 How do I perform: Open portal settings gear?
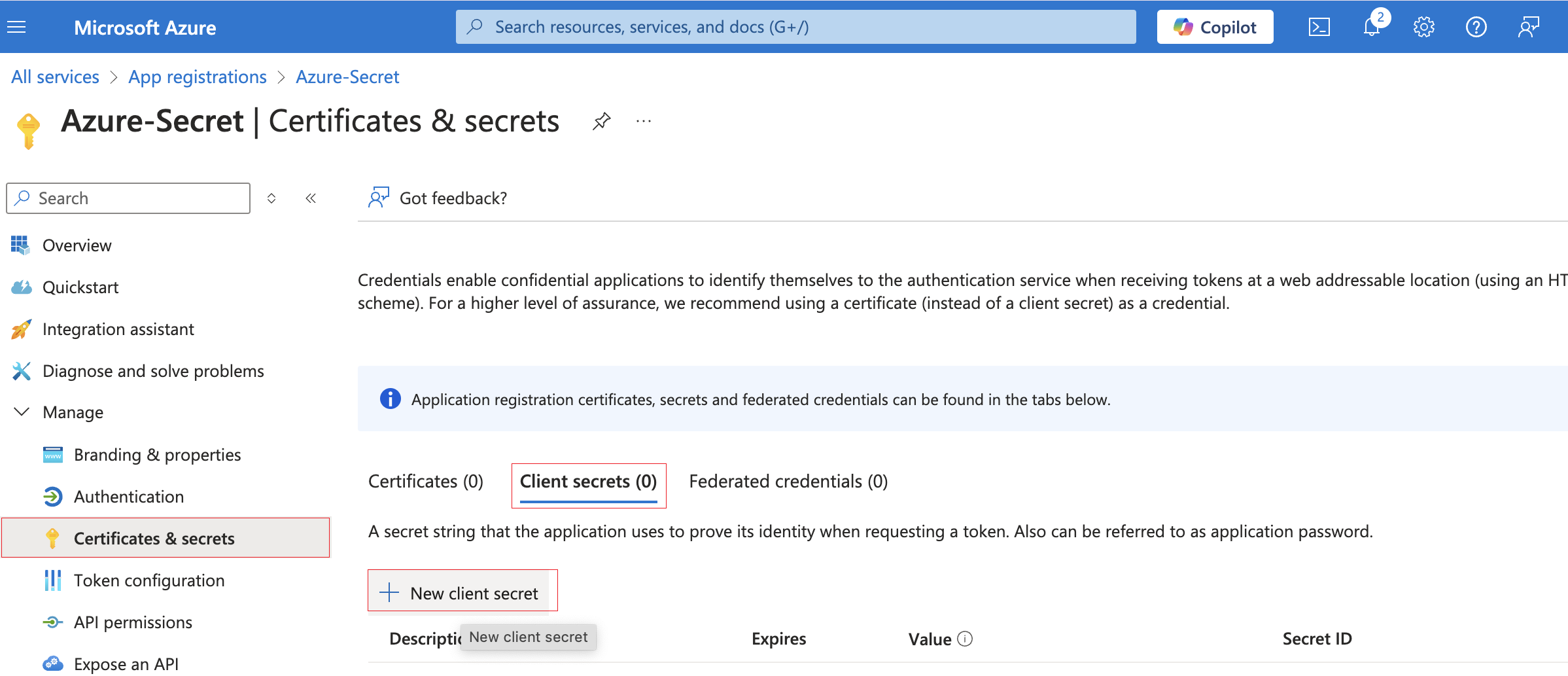click(x=1423, y=27)
